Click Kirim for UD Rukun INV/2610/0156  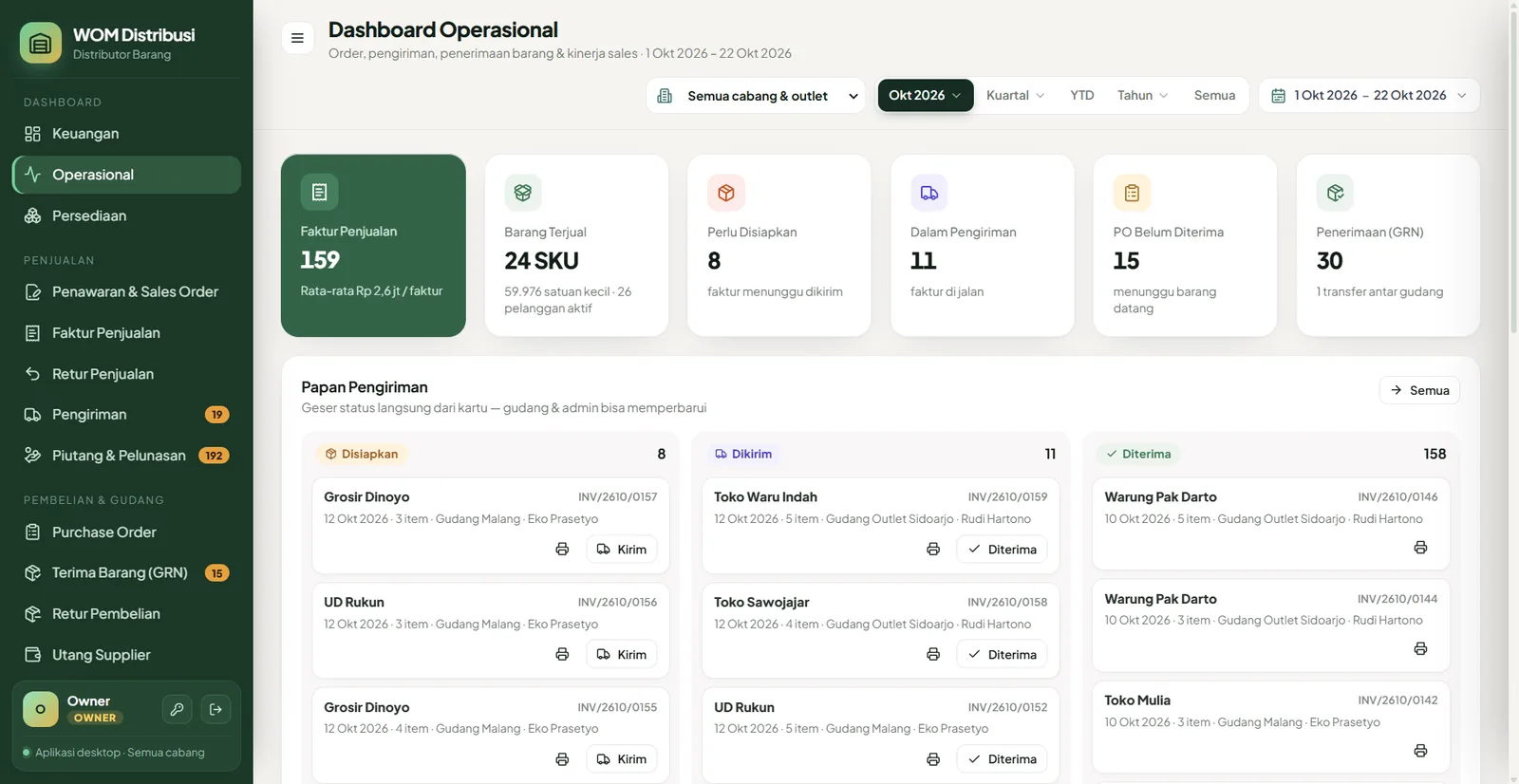click(622, 655)
